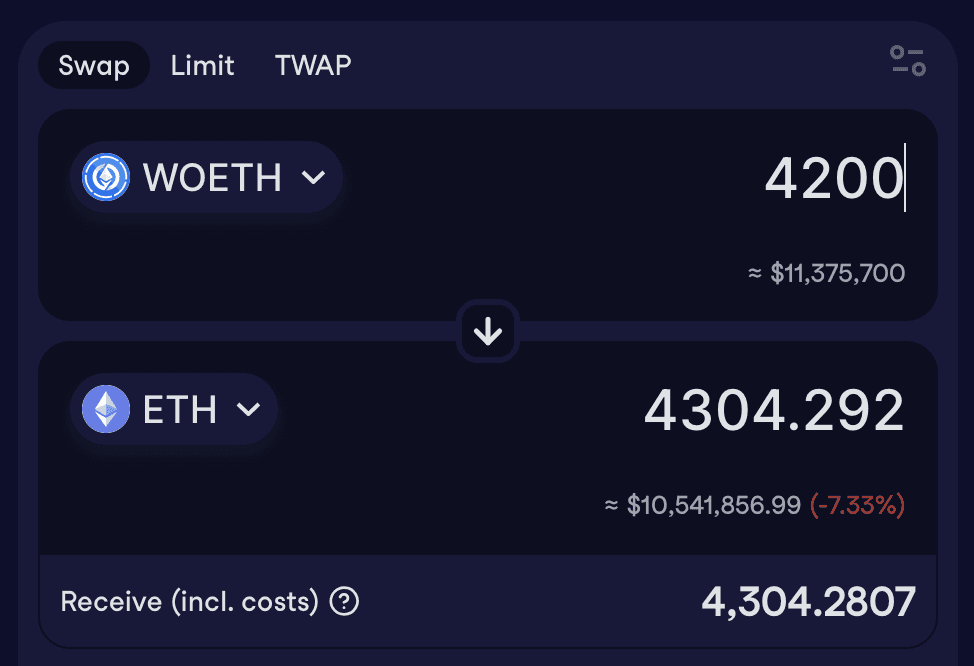Screen dimensions: 974x666
Task: Expand the chevron next to WOETH
Action: tap(314, 178)
